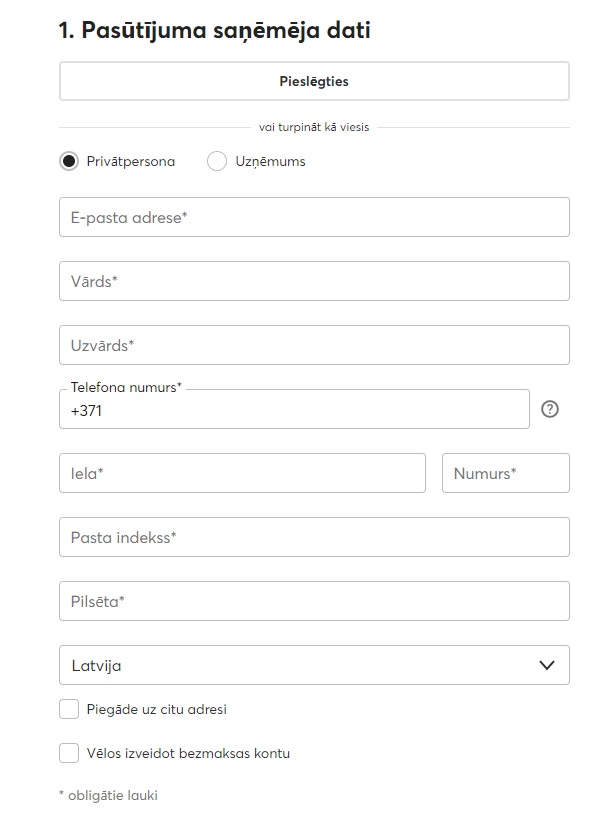Click the Telefona numurs field with +371
The height and width of the screenshot is (818, 611).
click(x=294, y=410)
